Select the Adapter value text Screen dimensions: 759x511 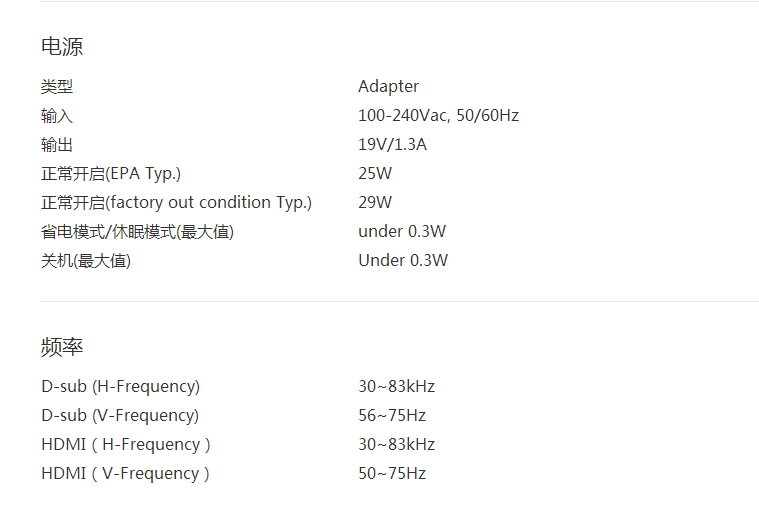388,86
